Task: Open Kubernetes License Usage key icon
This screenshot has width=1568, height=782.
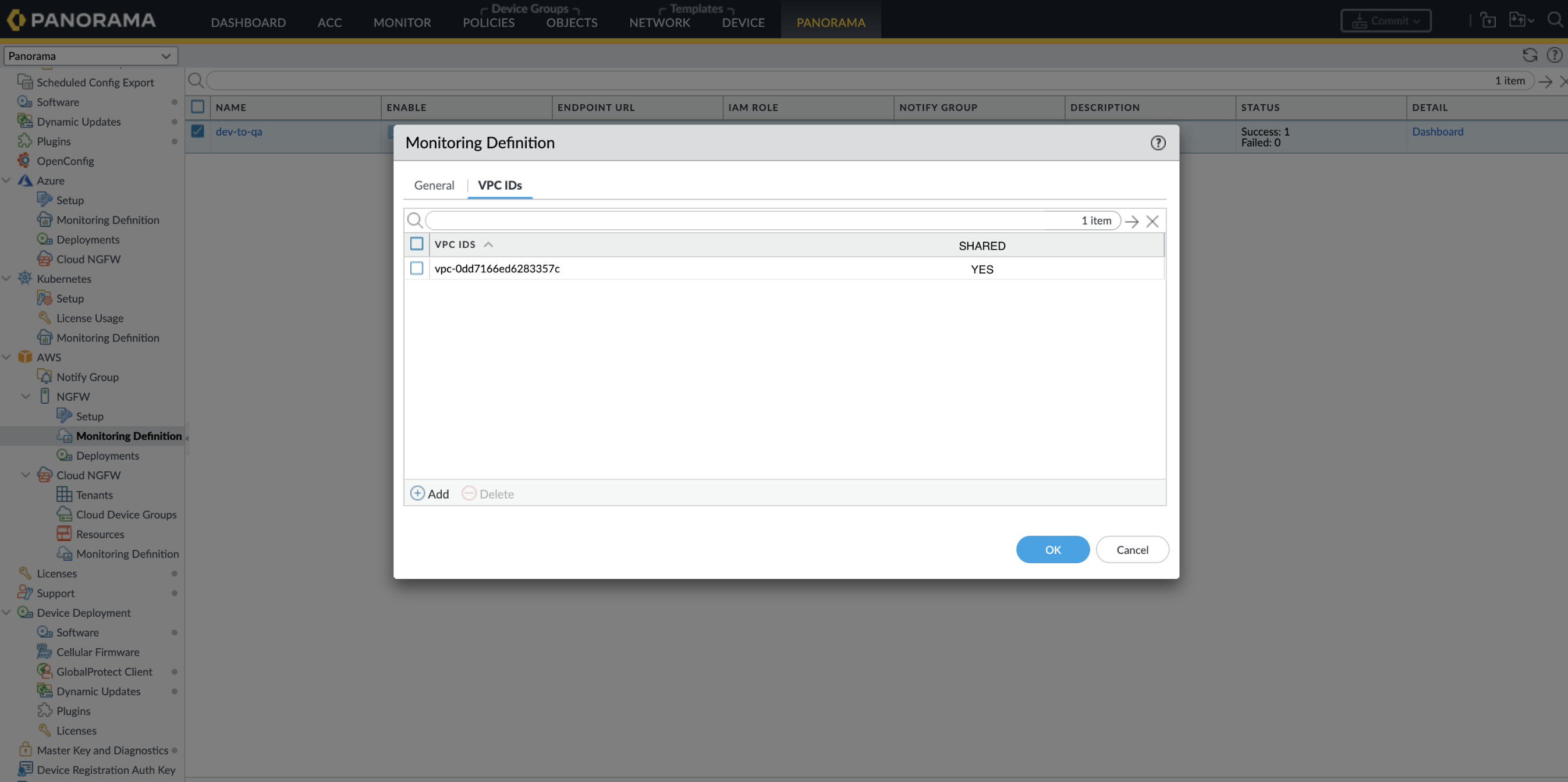Action: pos(44,318)
